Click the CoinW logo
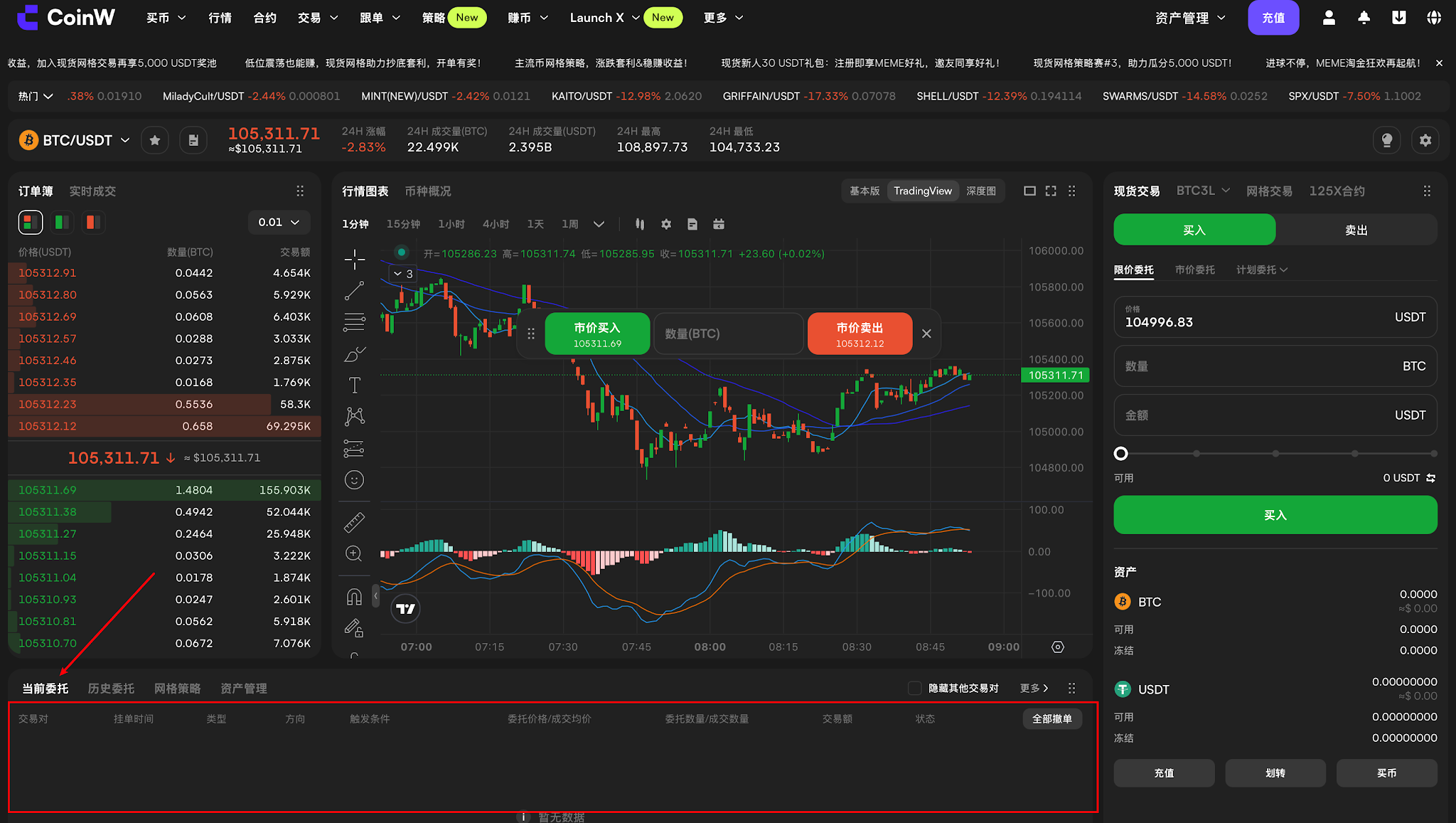This screenshot has height=823, width=1456. [x=65, y=18]
